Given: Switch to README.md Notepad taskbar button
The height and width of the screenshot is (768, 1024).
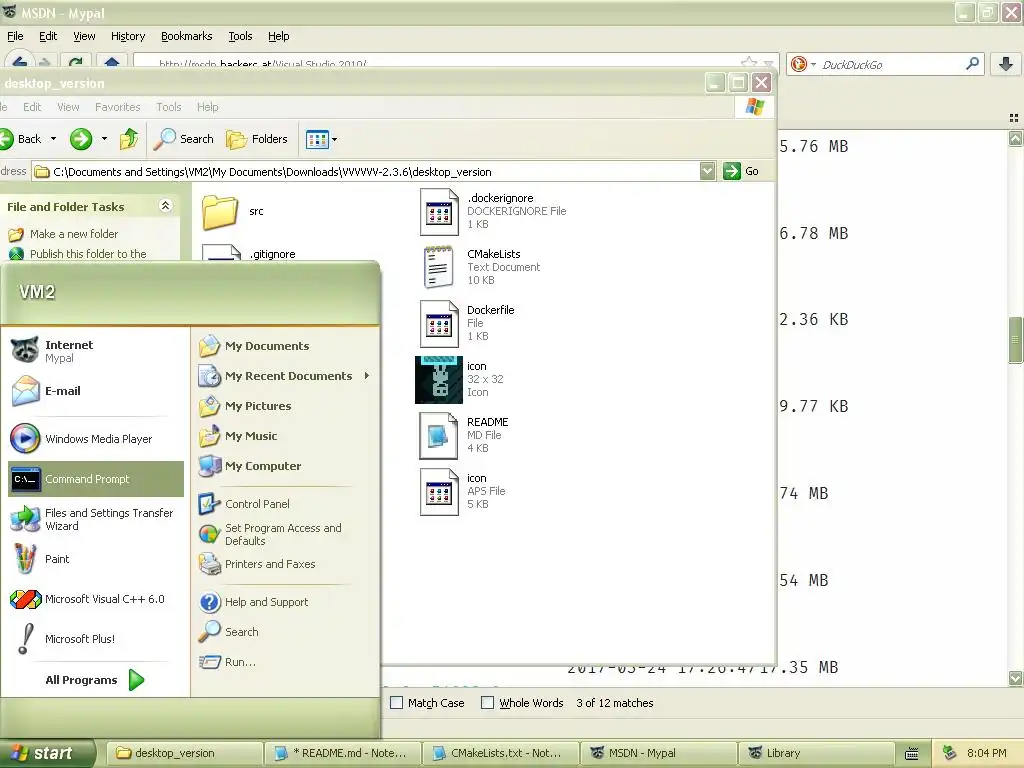Looking at the screenshot, I should click(x=342, y=753).
